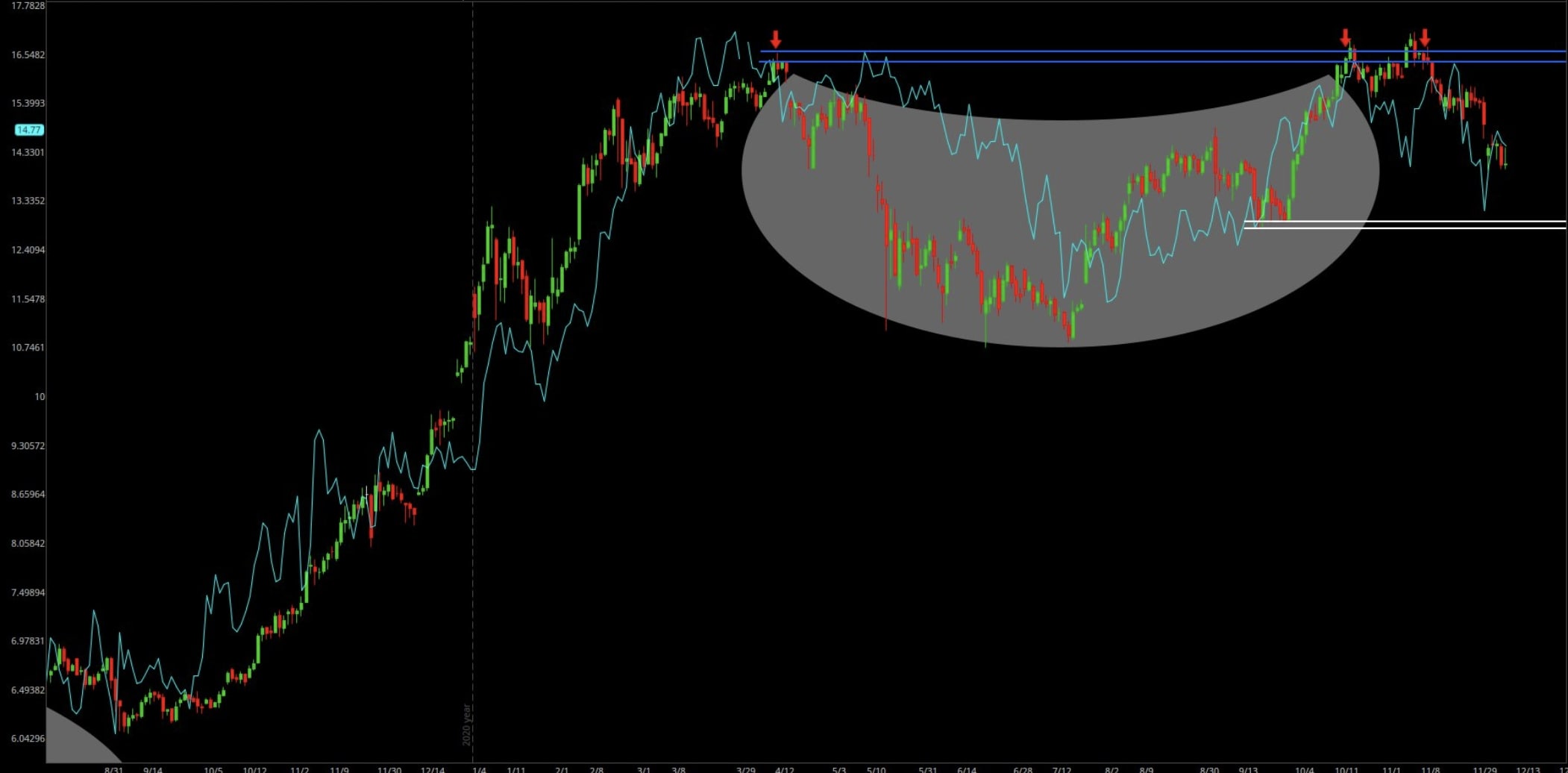Click the 6.97831 price axis label
Viewport: 1568px width, 773px height.
click(28, 642)
